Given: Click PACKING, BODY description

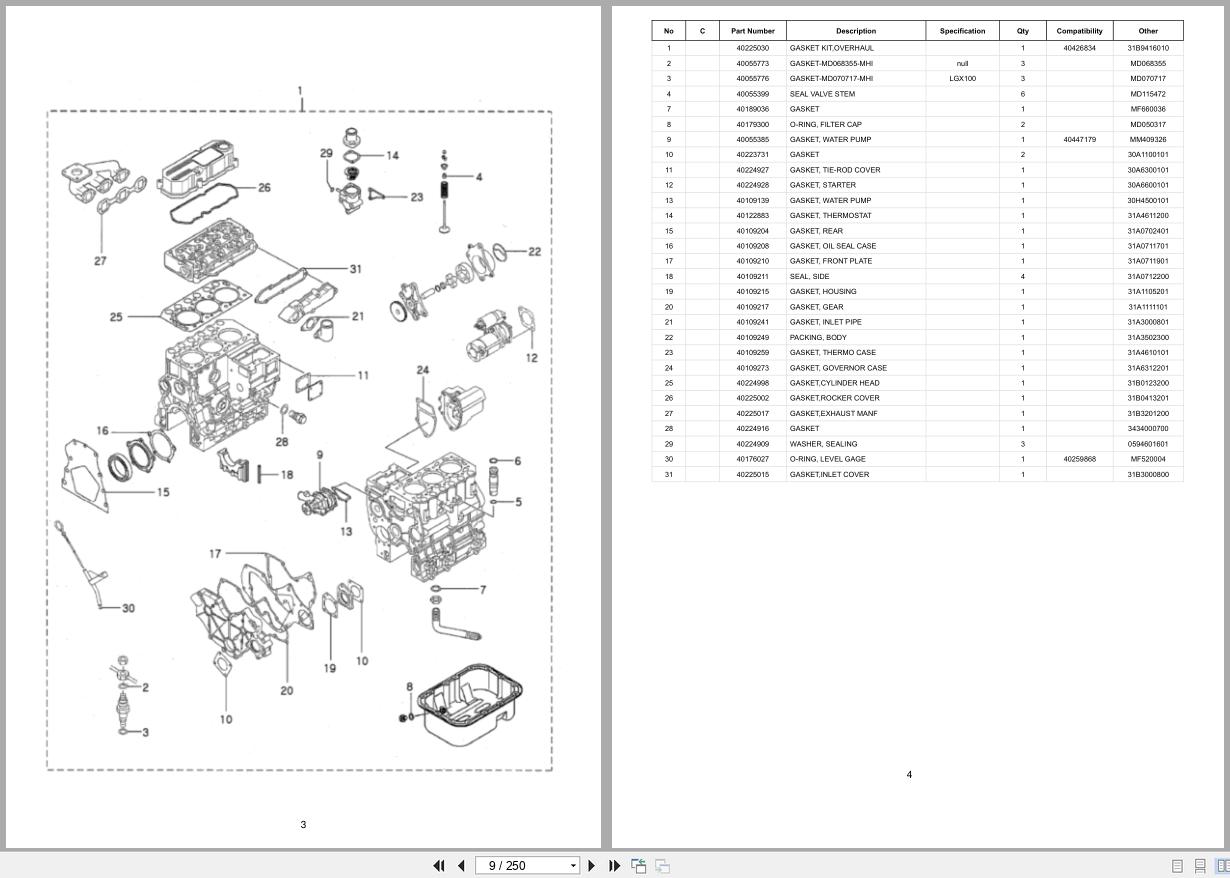Looking at the screenshot, I should pos(818,337).
